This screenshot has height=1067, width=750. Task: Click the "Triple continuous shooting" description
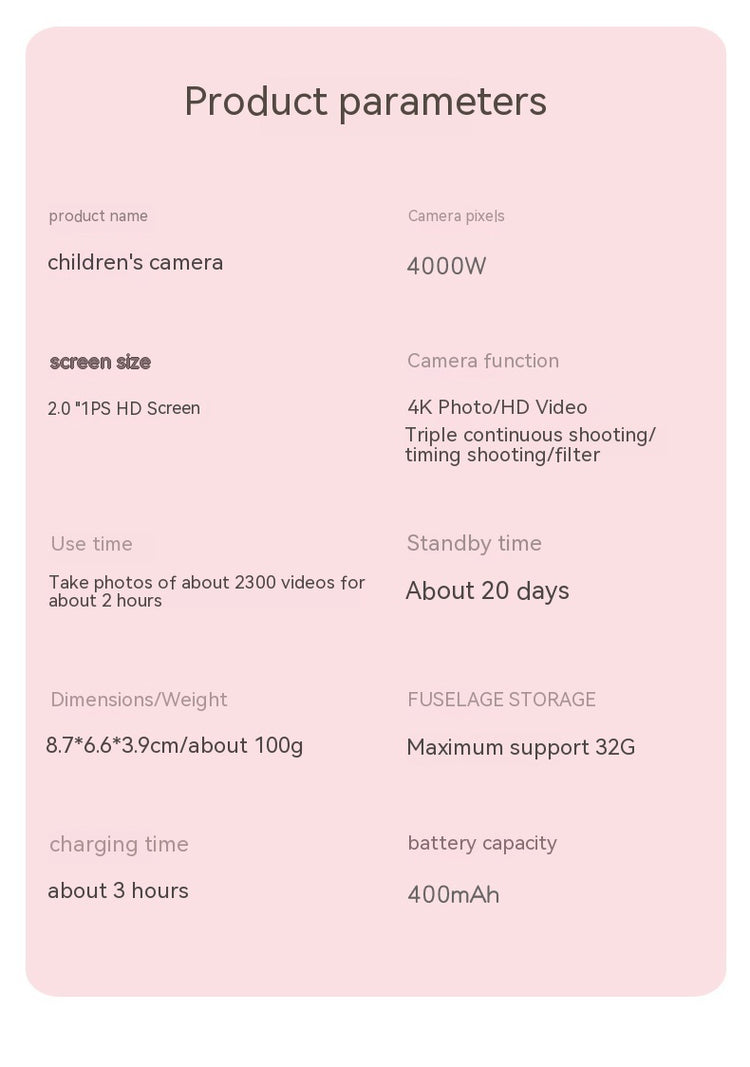tap(530, 445)
